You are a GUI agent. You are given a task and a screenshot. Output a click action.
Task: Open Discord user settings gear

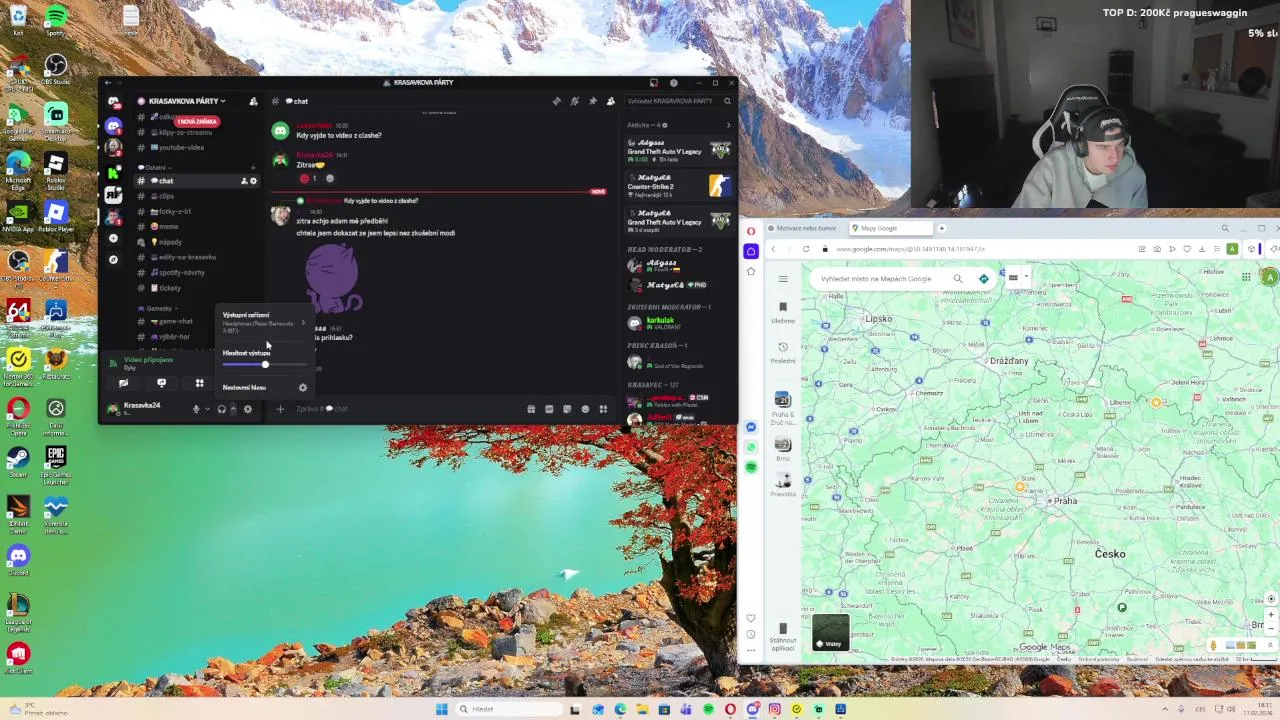point(248,408)
